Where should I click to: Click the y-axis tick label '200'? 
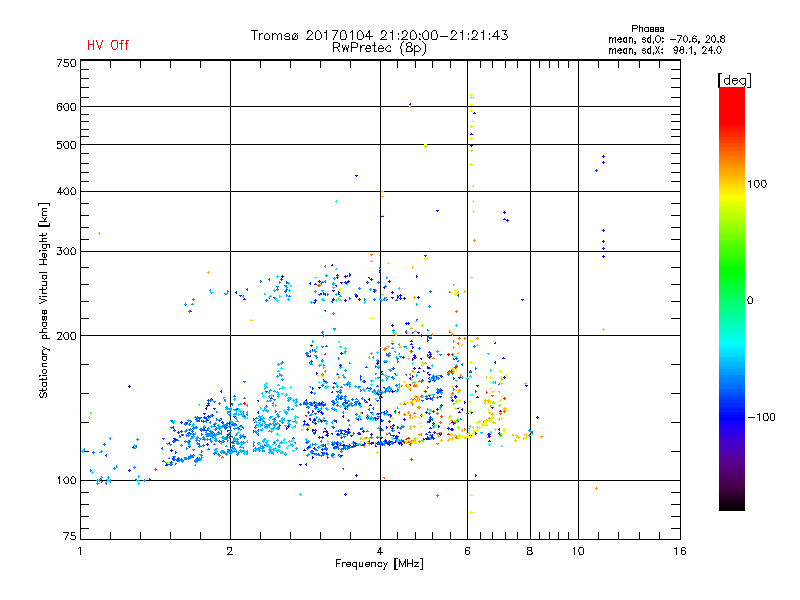pyautogui.click(x=66, y=336)
